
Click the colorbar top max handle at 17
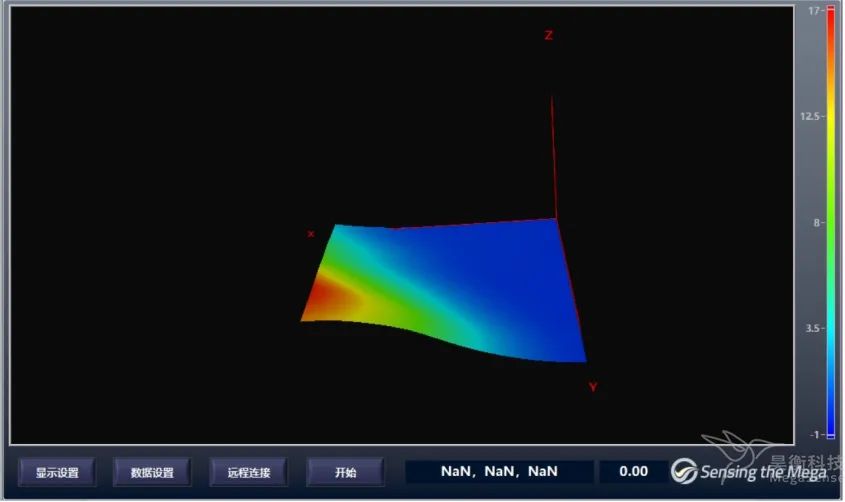[830, 10]
